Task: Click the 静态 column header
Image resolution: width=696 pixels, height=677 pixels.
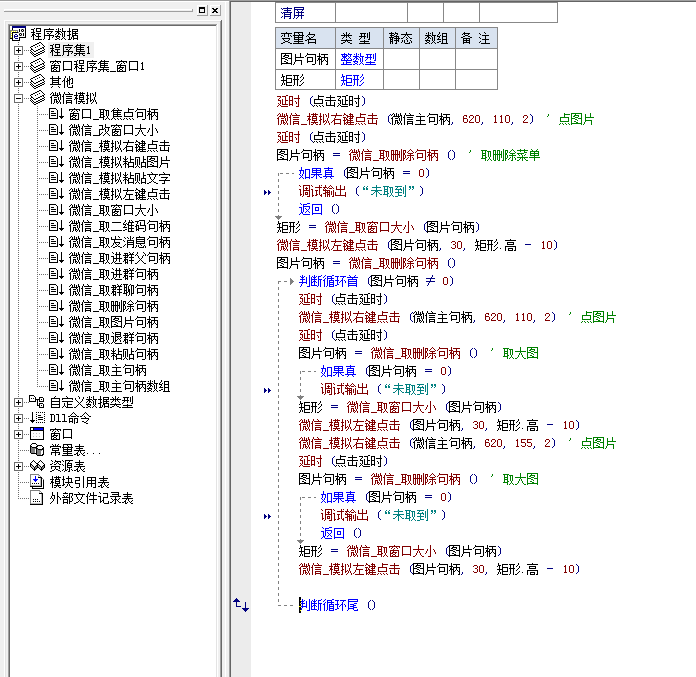Action: pos(401,38)
